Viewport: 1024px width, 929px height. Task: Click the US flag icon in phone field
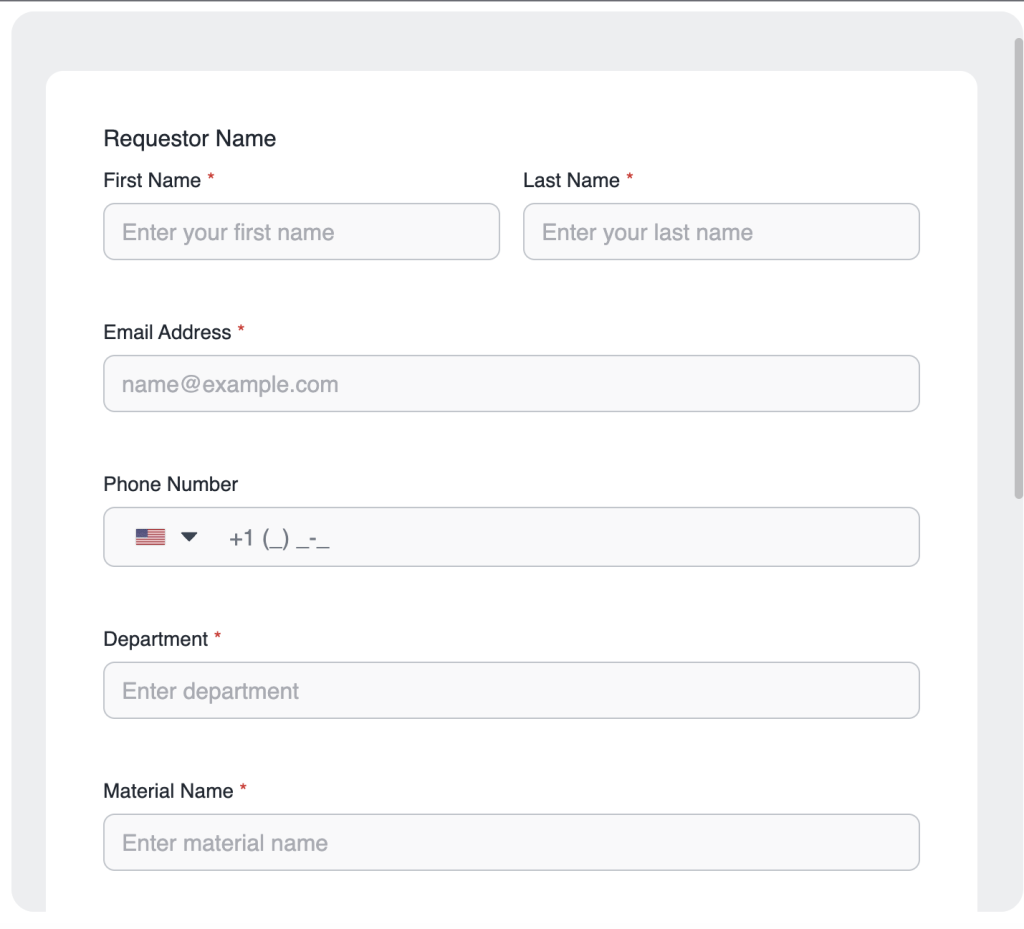tap(150, 536)
